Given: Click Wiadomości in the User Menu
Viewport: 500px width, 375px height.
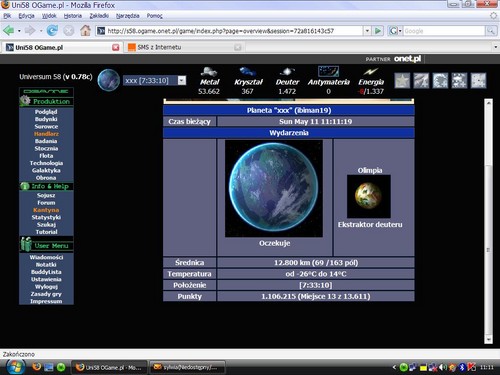Looking at the screenshot, I should pos(46,257).
